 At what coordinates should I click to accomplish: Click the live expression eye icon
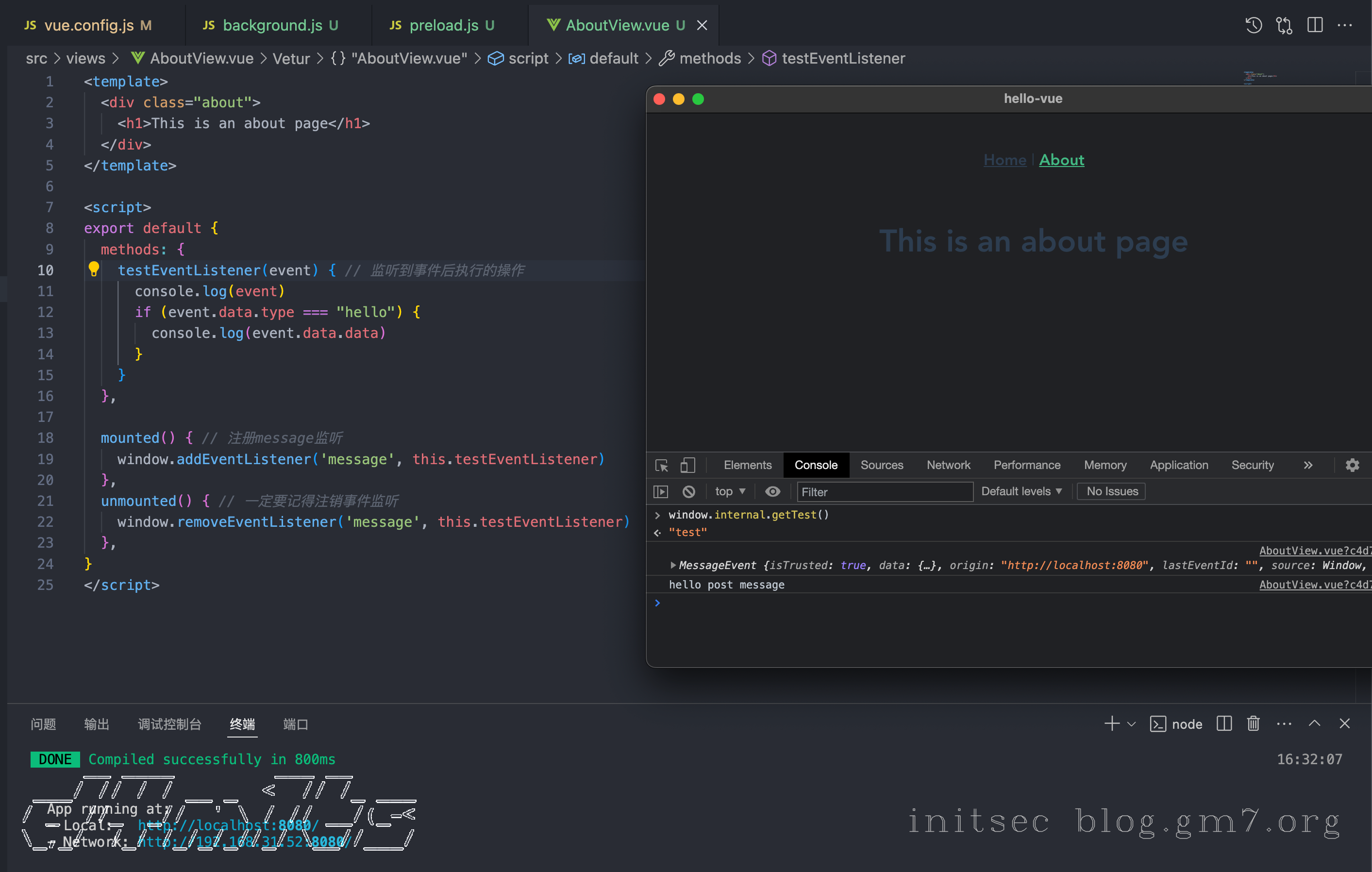click(x=772, y=491)
